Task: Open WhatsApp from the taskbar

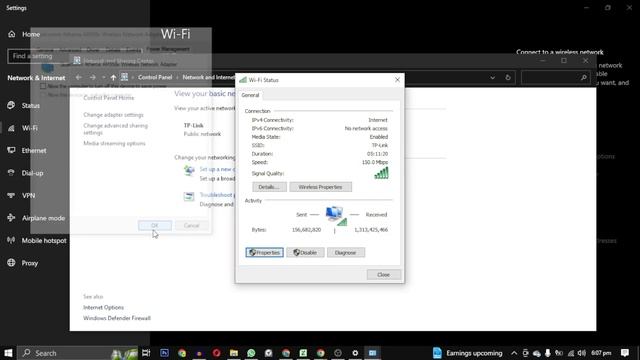Action: click(x=251, y=353)
